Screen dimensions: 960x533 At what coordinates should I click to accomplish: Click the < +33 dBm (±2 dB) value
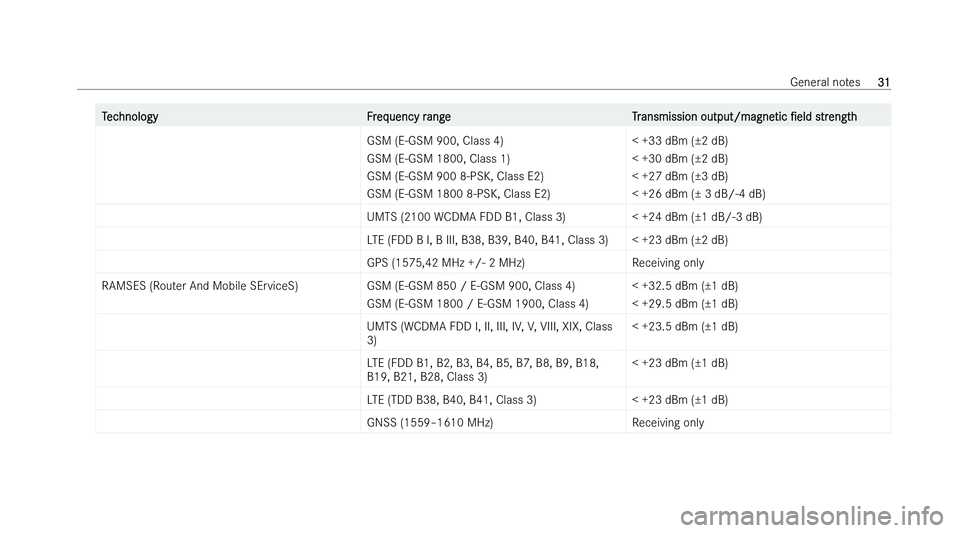point(680,141)
